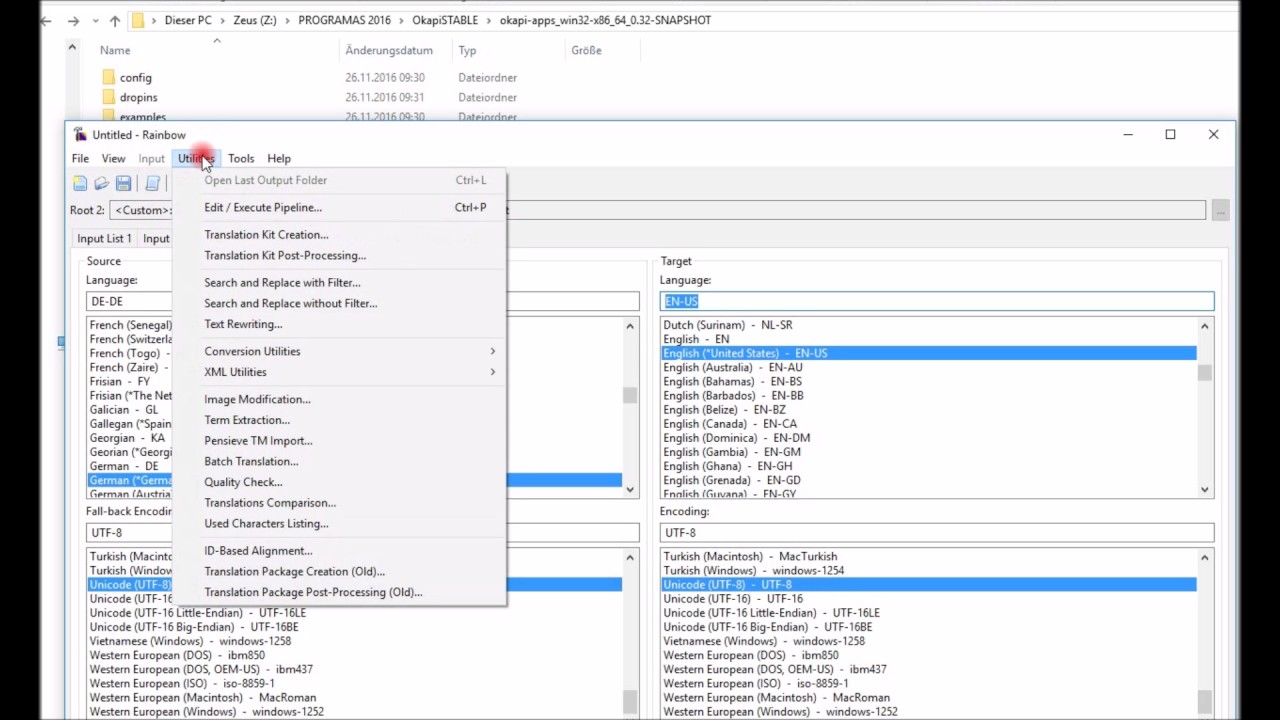Screen dimensions: 1280x720
Task: Choose Edit / Execute Pipeline
Action: click(x=340, y=207)
